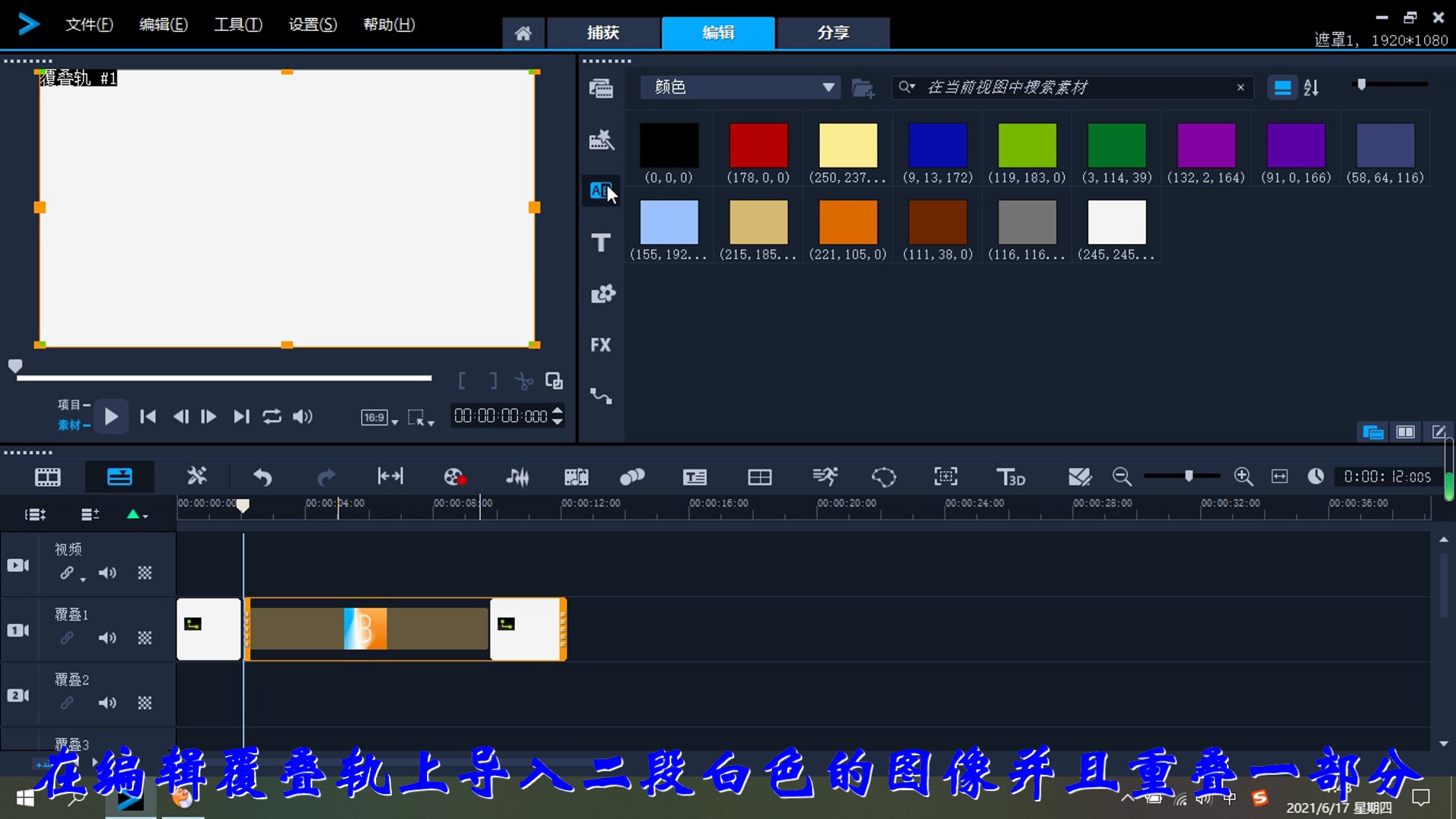Sort library clips

tap(1311, 88)
